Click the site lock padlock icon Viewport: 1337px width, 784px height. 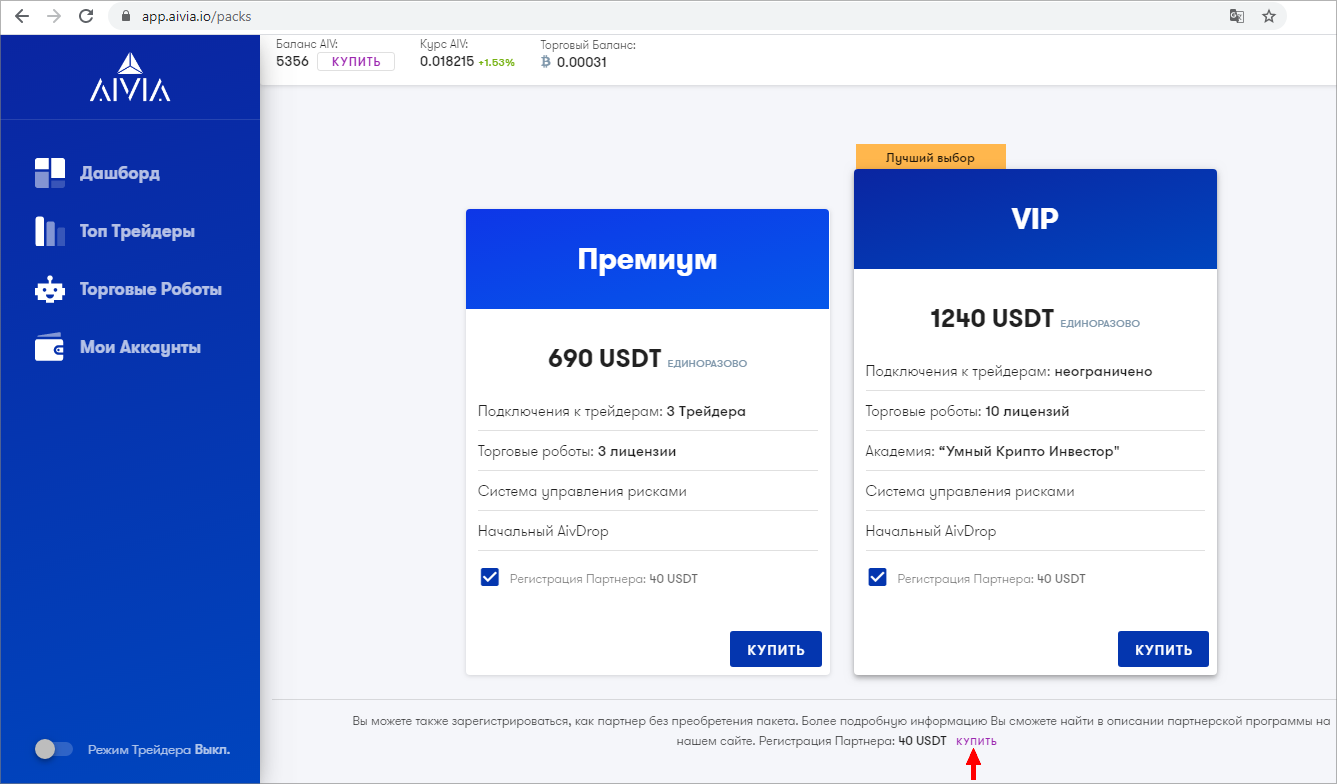click(x=125, y=17)
